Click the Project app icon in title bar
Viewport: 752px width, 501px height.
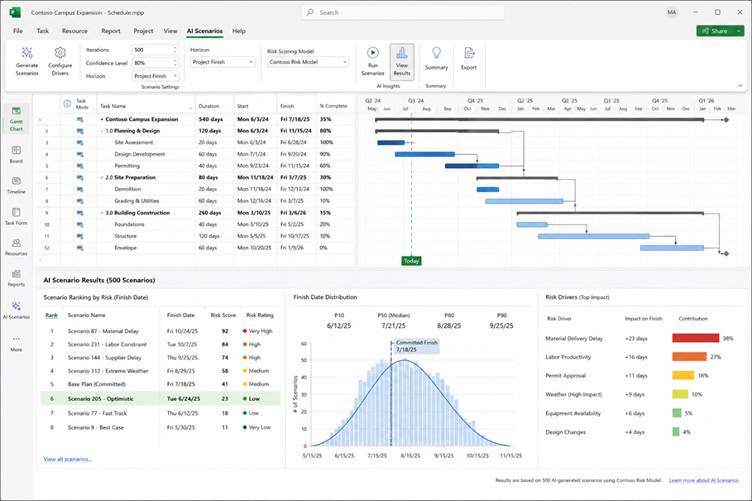point(15,12)
